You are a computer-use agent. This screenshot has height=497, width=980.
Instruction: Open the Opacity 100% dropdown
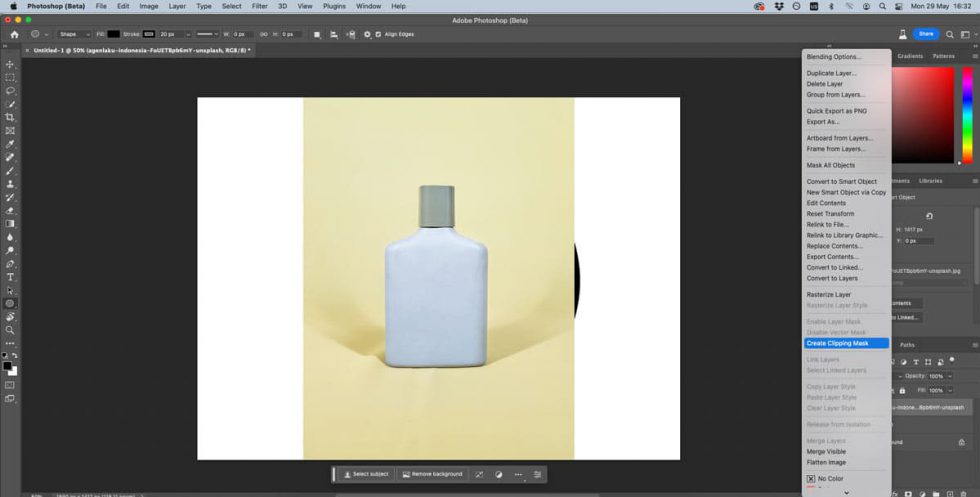tap(950, 376)
